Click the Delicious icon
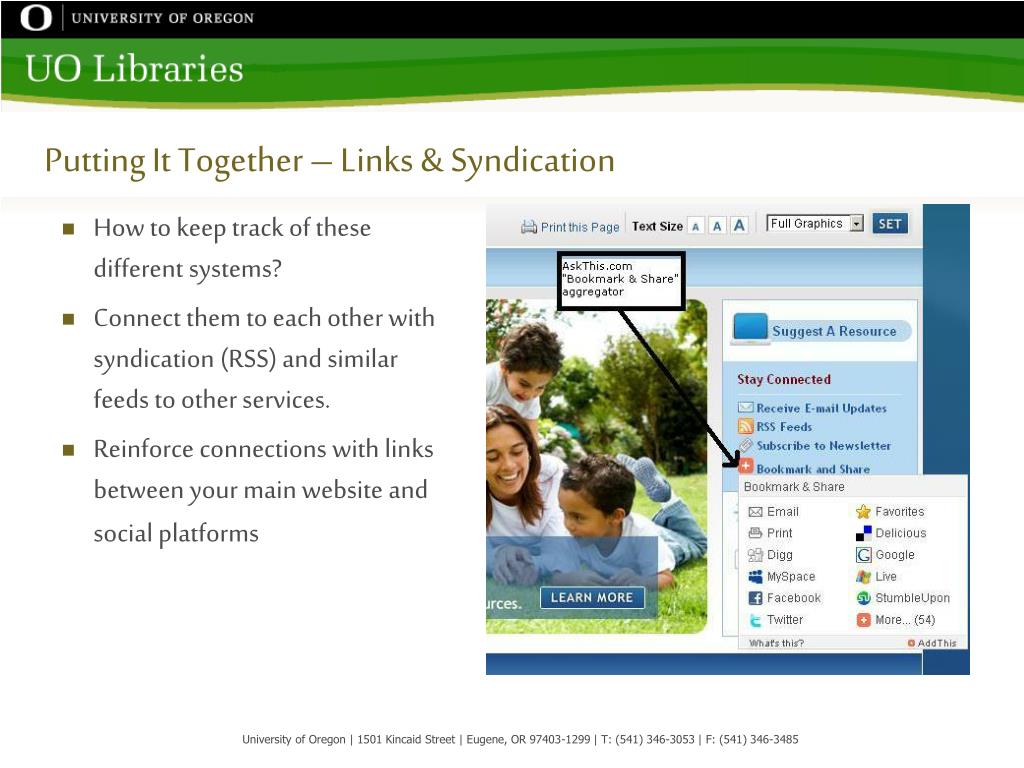Viewport: 1024px width, 768px height. (863, 534)
